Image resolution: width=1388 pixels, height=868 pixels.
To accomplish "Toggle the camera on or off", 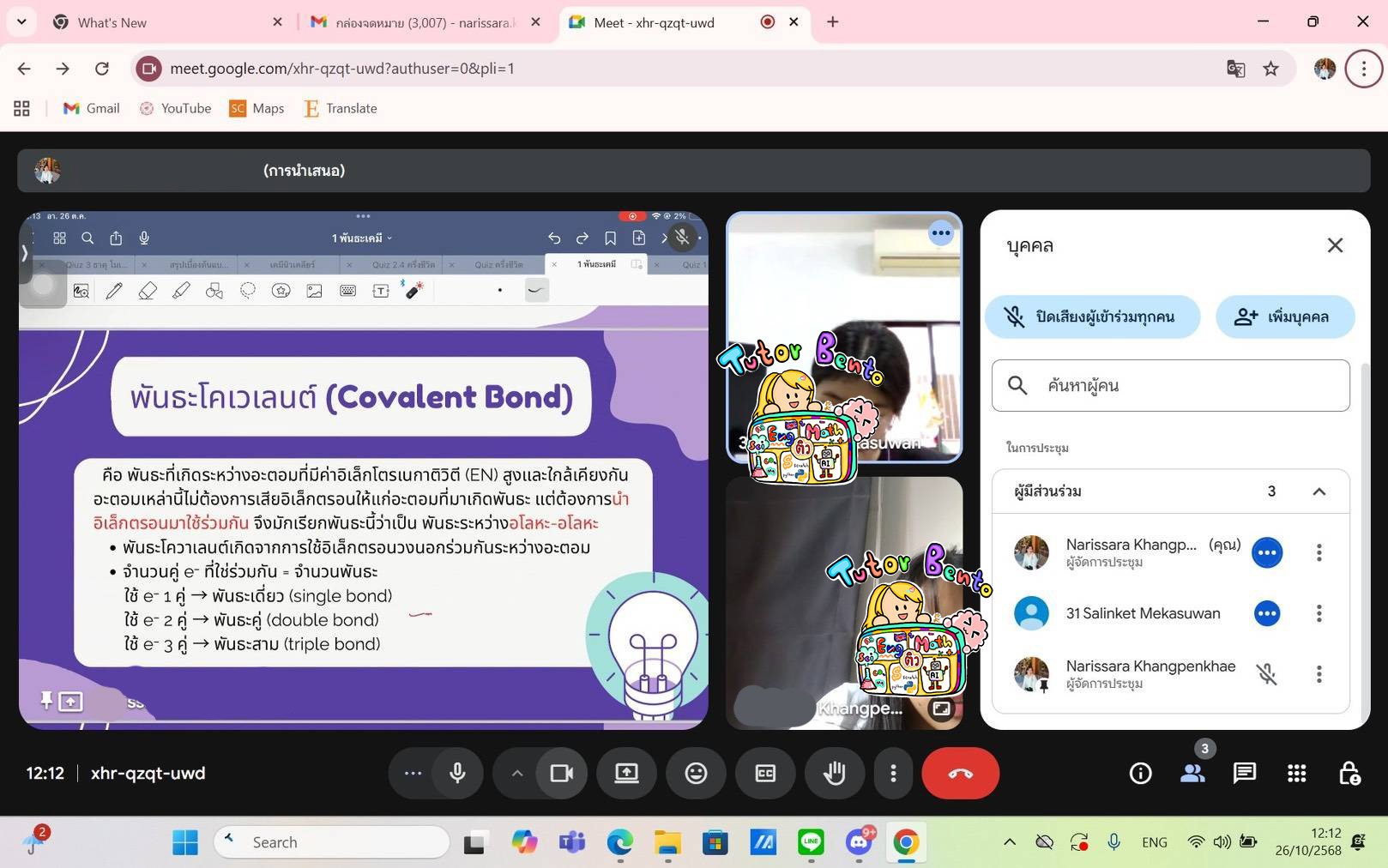I will click(x=561, y=774).
